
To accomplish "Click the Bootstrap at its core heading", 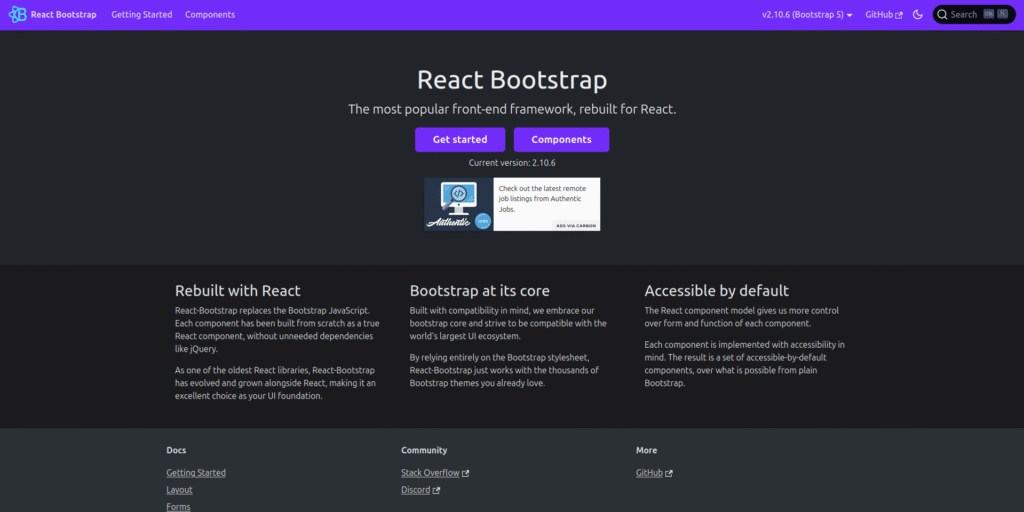I will click(x=480, y=291).
